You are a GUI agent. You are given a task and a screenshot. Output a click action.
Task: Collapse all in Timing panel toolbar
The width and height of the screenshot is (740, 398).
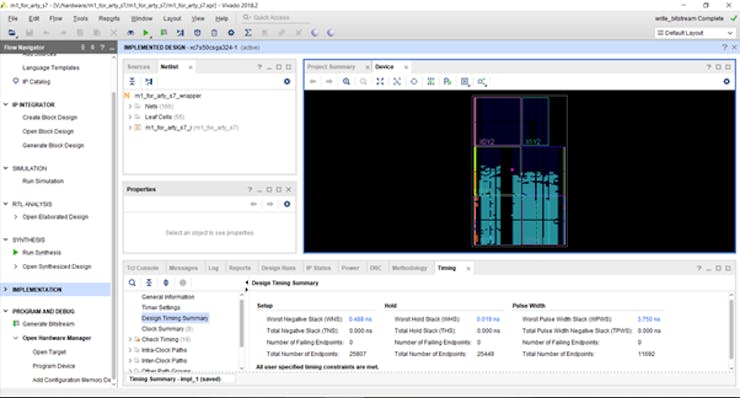click(x=149, y=282)
